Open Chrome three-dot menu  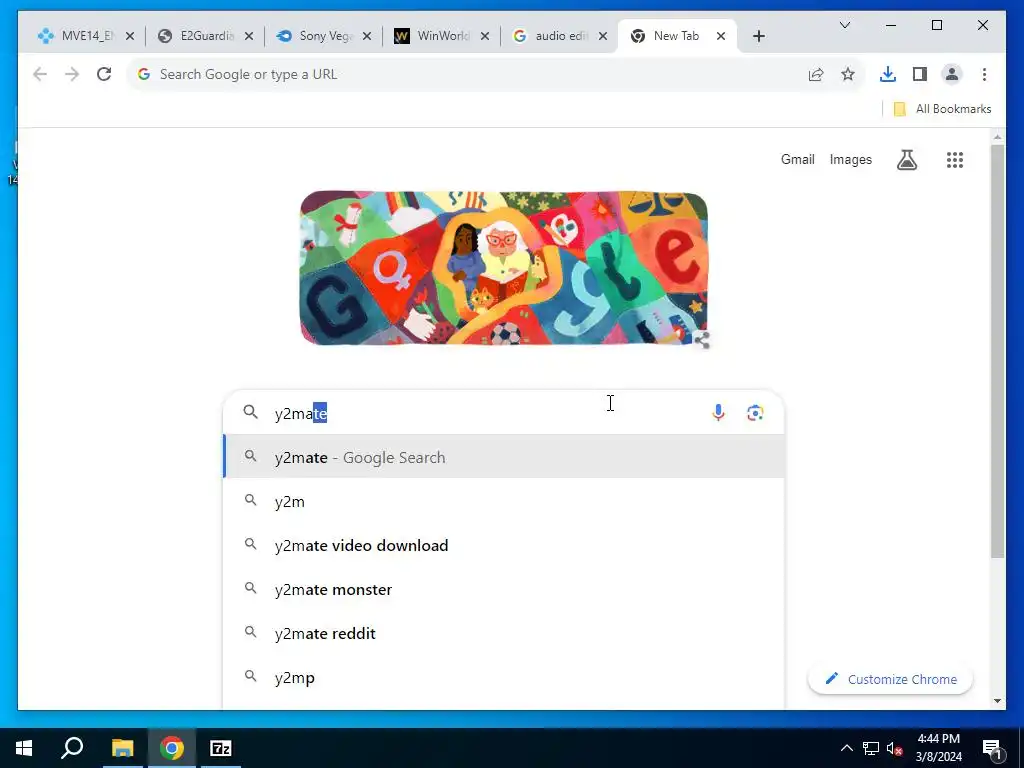984,74
